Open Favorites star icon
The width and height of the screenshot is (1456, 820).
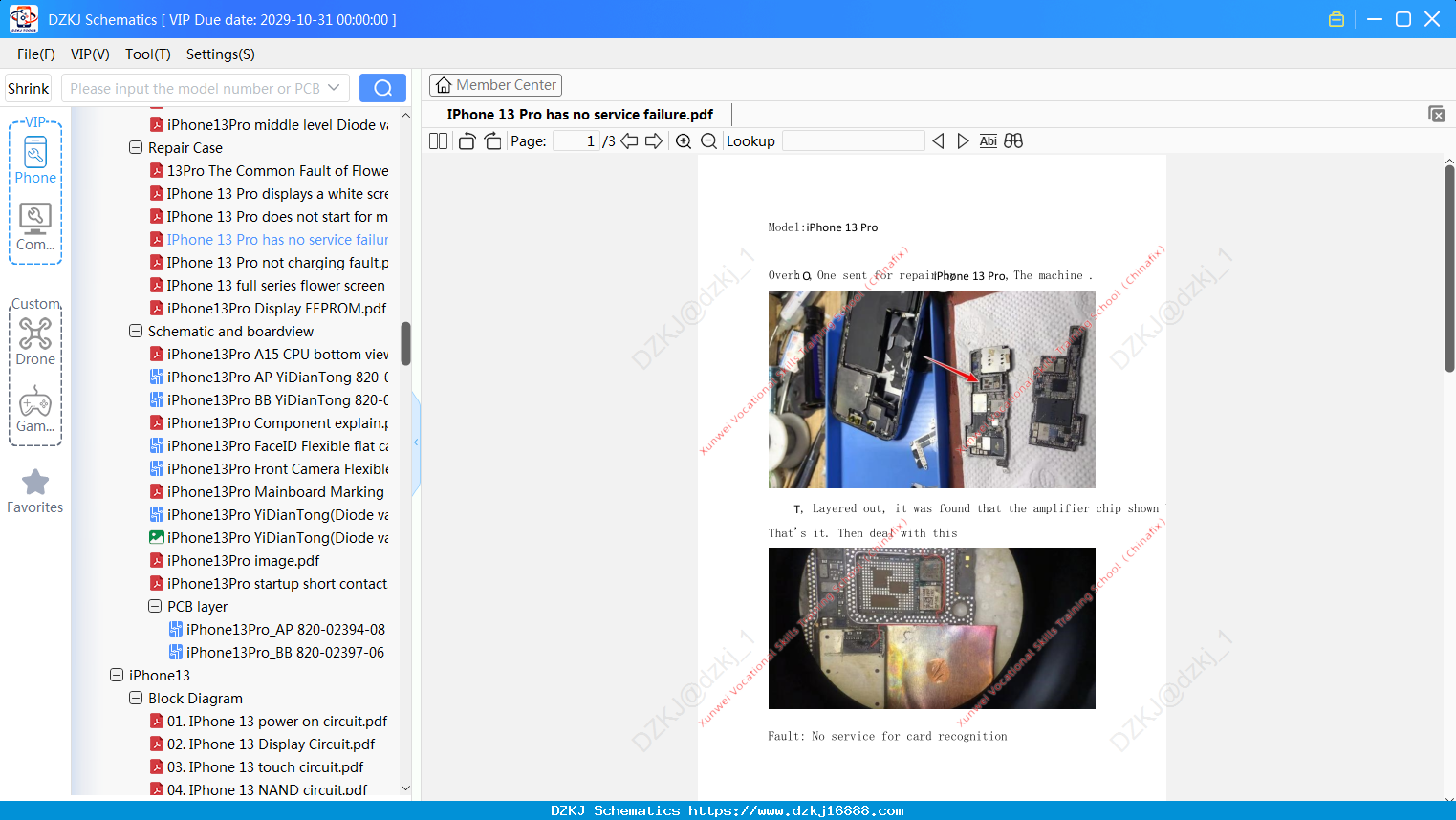coord(35,491)
